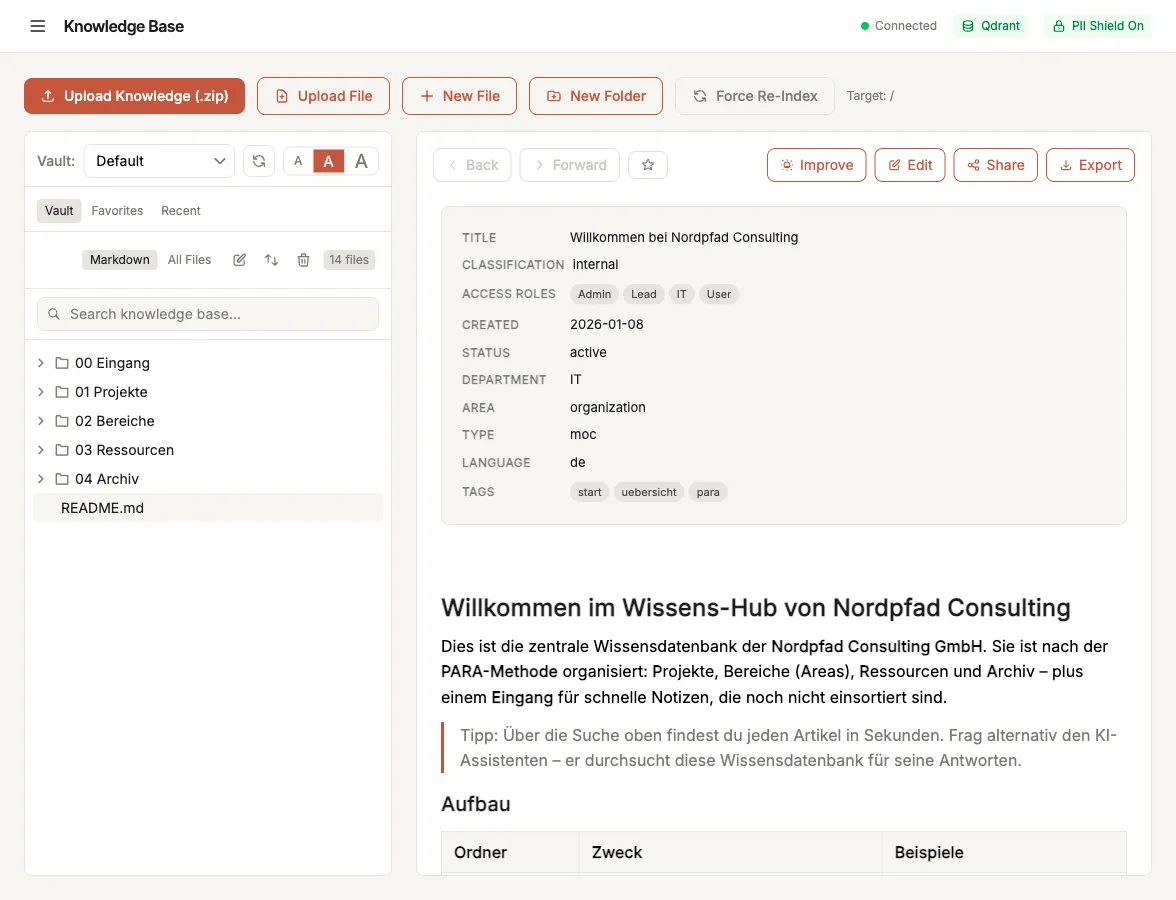
Task: Go Back in document history
Action: point(472,165)
